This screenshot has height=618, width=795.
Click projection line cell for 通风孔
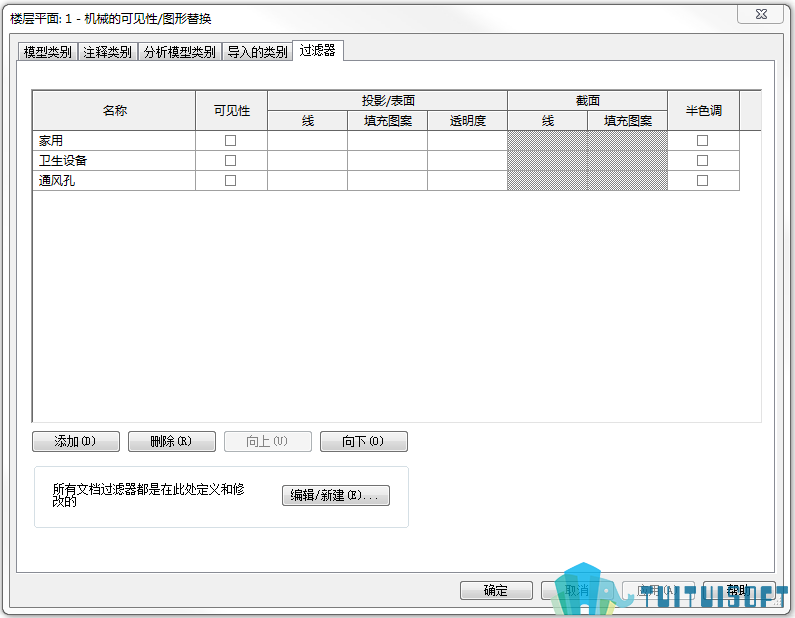click(308, 180)
